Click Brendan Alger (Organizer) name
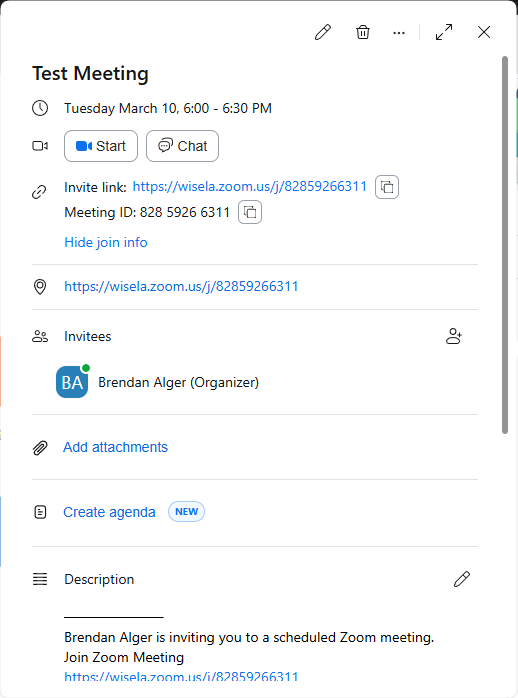This screenshot has width=518, height=698. 178,382
